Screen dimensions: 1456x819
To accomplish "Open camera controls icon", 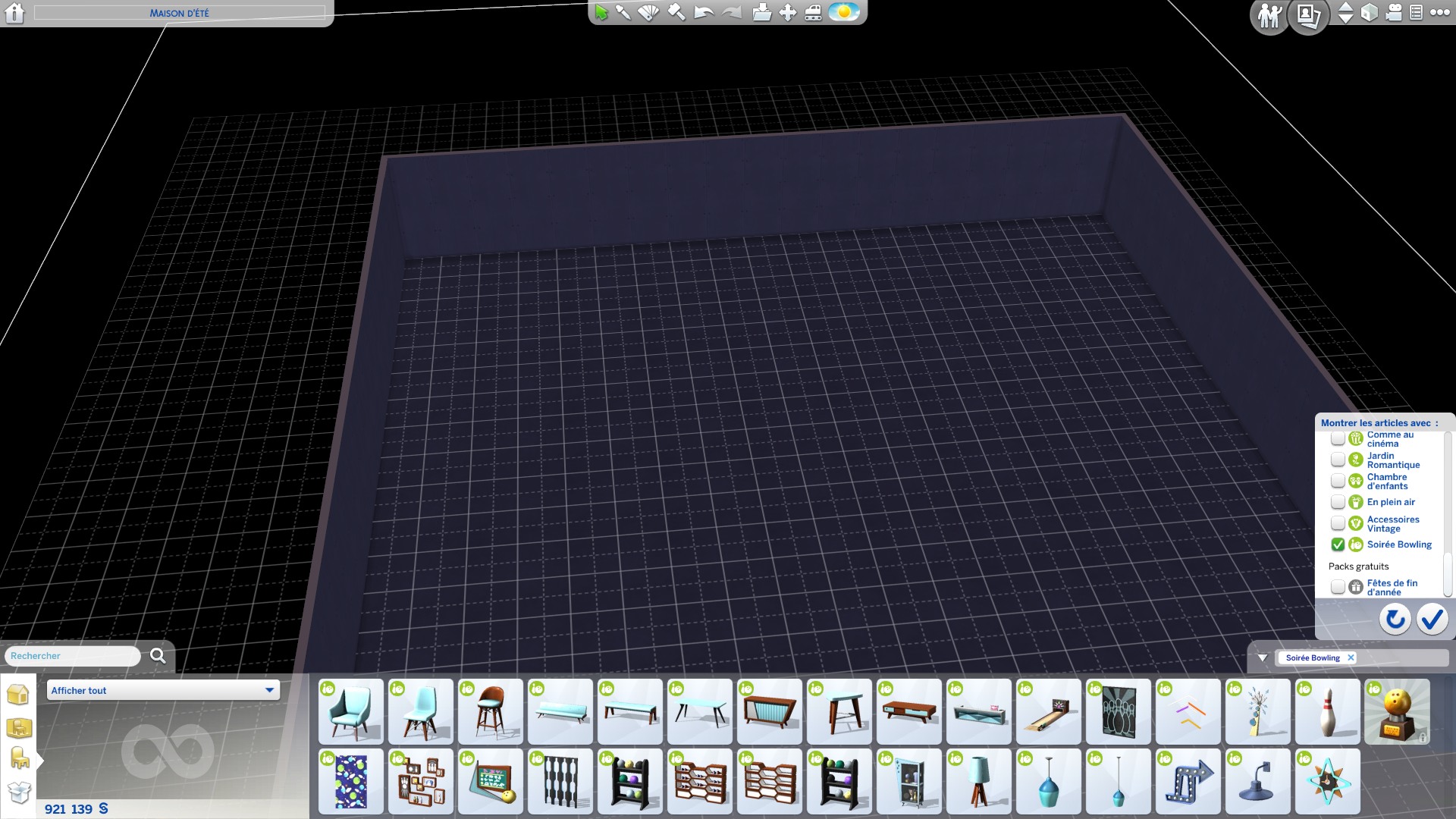I will [x=1394, y=13].
